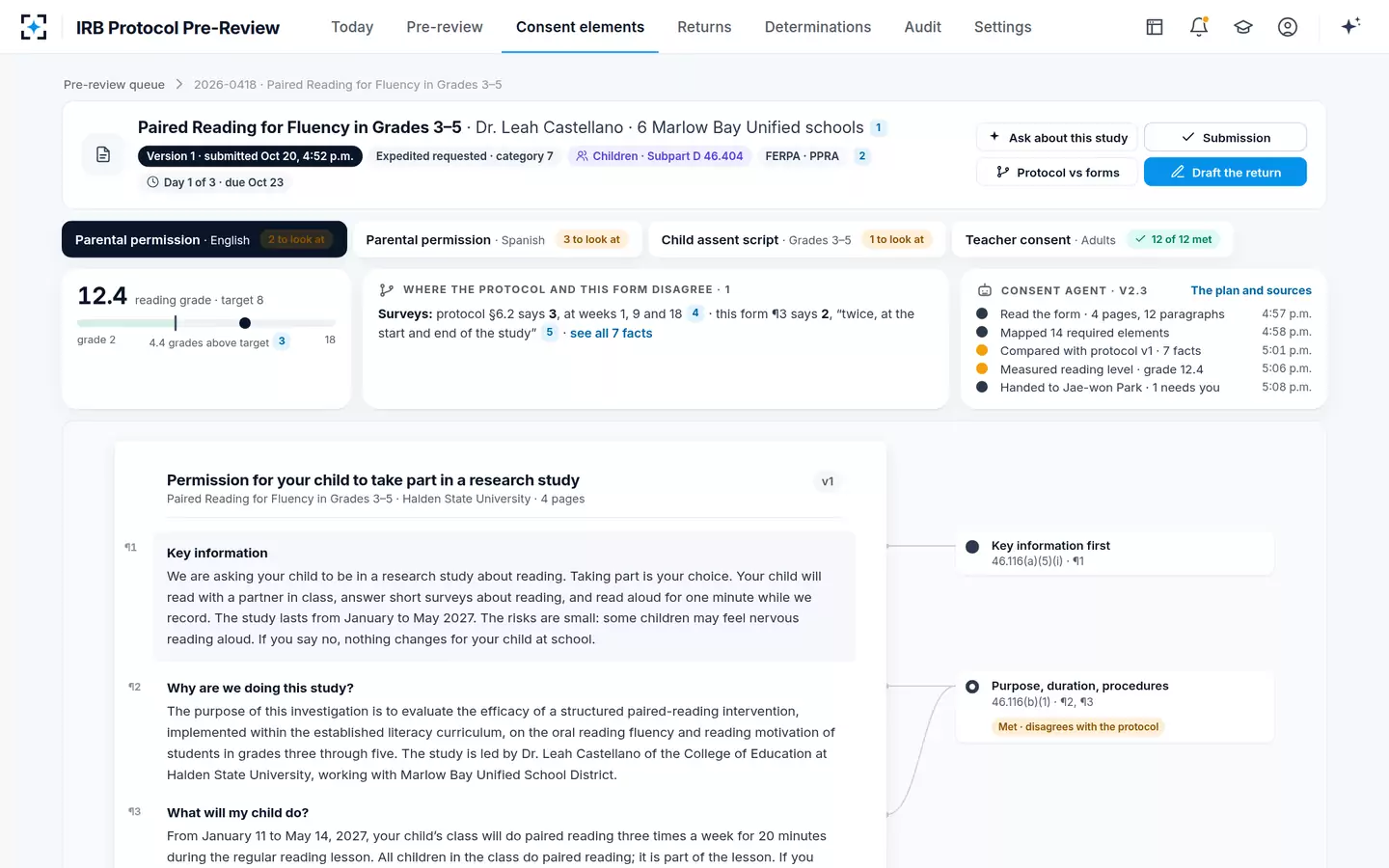Open the Determinations tab
This screenshot has height=868, width=1389.
tap(818, 27)
